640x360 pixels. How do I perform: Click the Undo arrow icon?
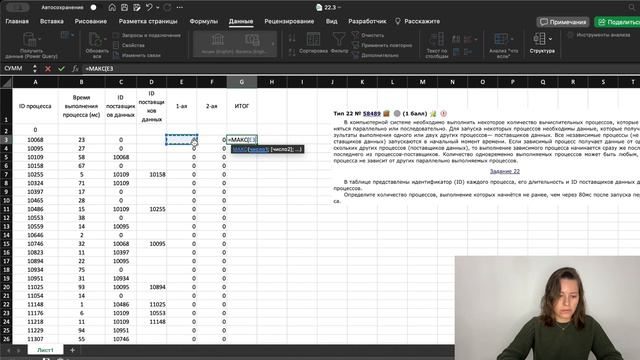pyautogui.click(x=149, y=7)
